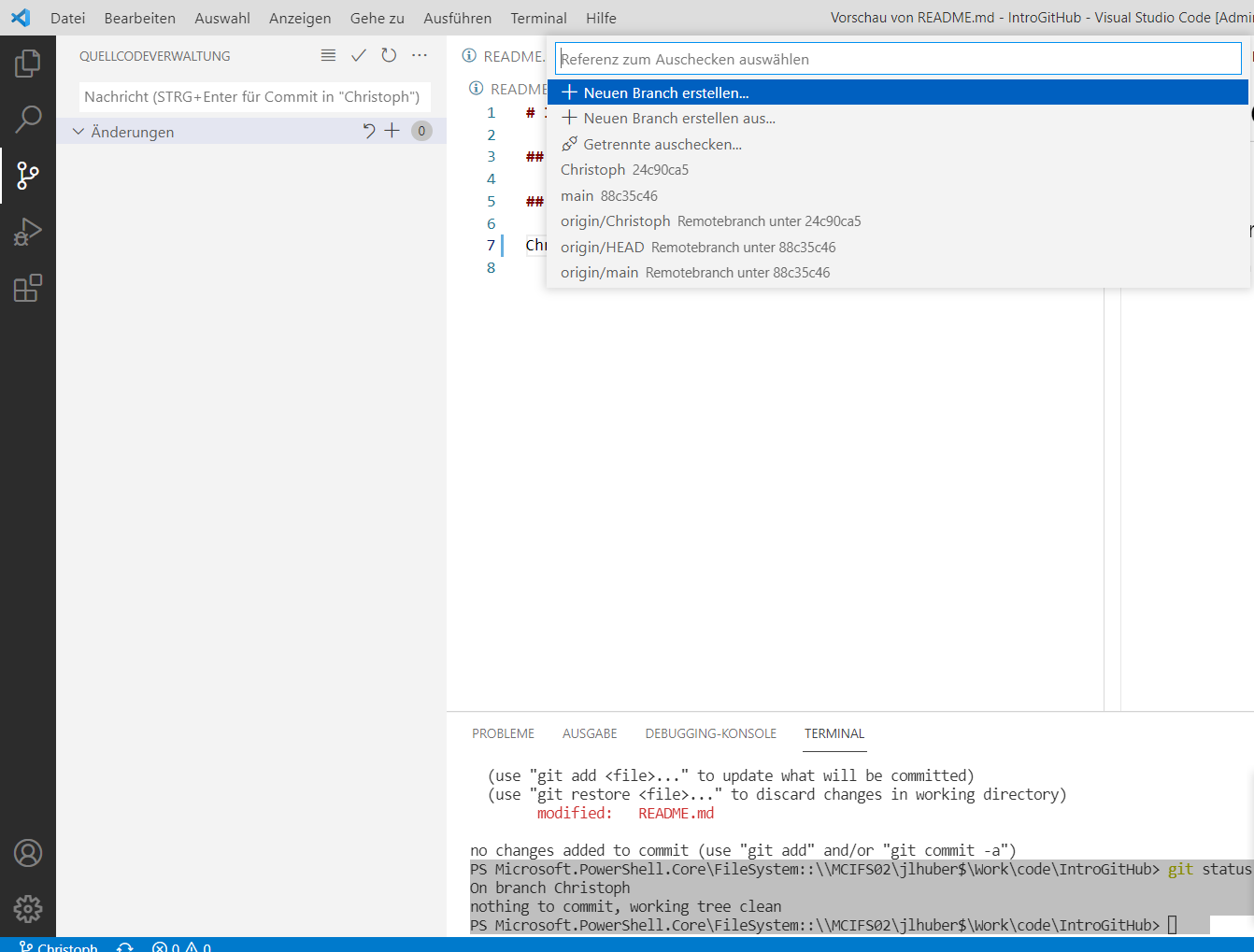Open the Terminal menu

tap(538, 18)
